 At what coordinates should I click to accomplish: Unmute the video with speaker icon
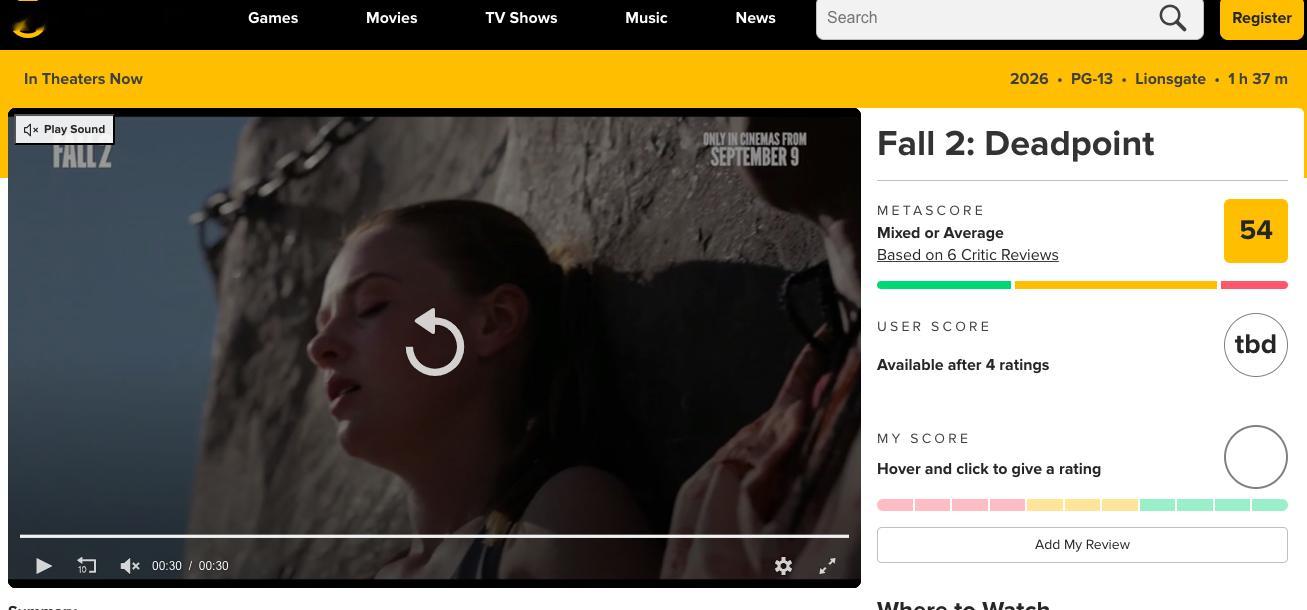tap(130, 566)
